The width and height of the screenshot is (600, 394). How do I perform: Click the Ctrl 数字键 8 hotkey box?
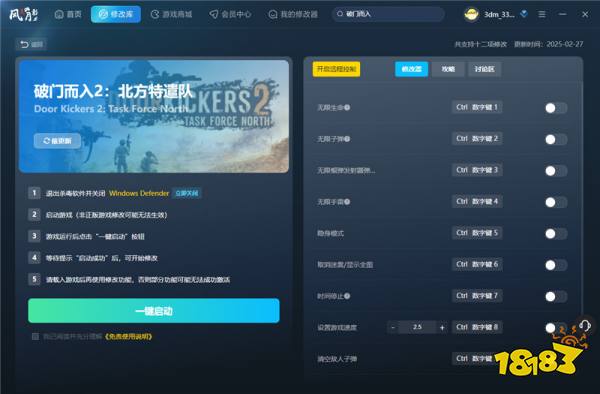click(x=477, y=327)
